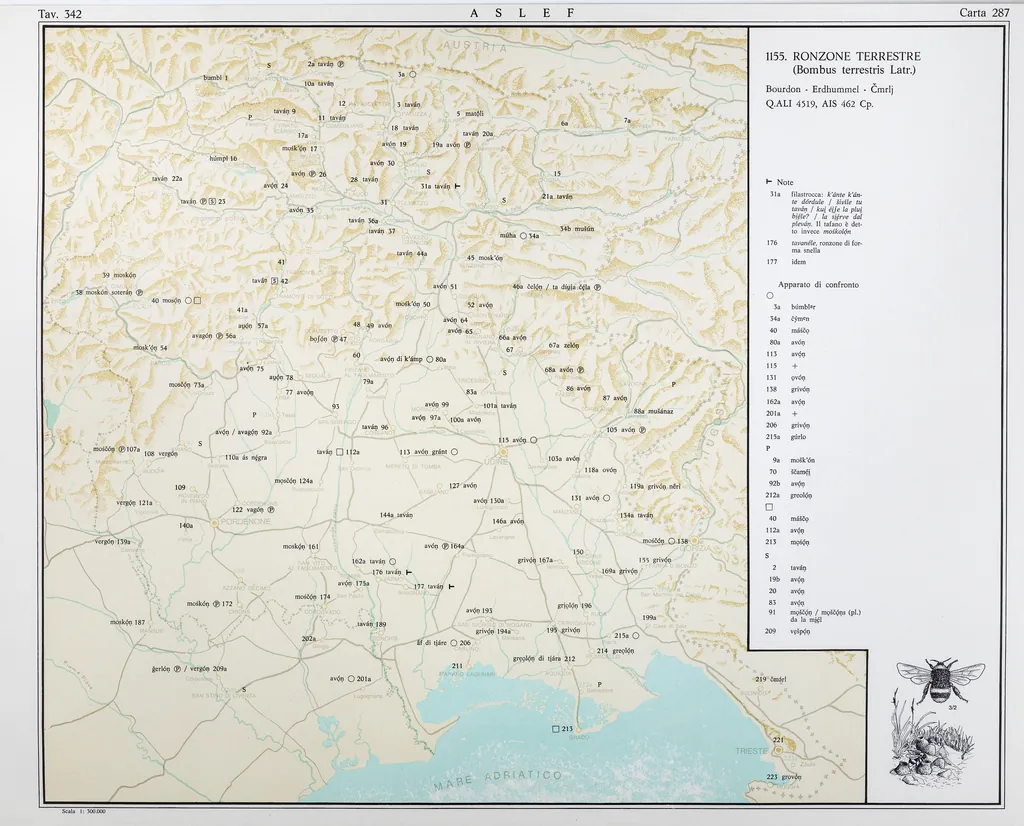Click the Tav. 342 label

59,13
